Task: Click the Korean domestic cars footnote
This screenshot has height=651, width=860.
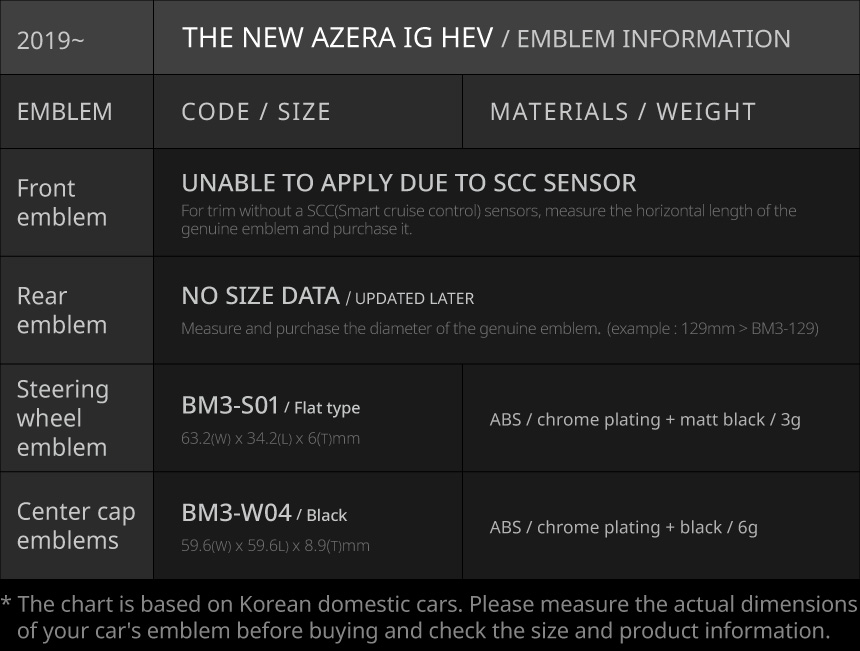Action: pyautogui.click(x=430, y=617)
